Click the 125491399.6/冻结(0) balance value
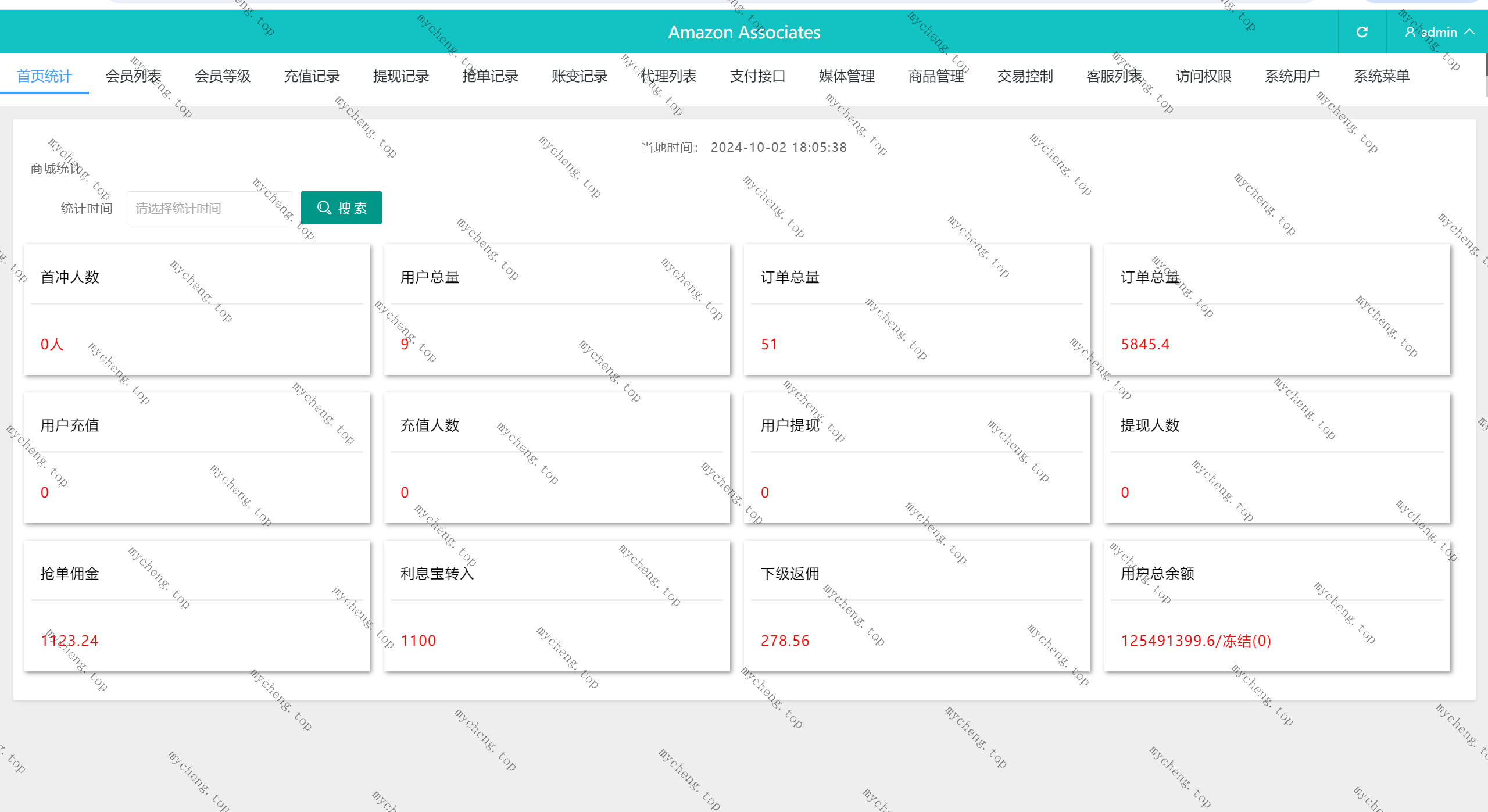Viewport: 1488px width, 812px height. click(x=1196, y=641)
